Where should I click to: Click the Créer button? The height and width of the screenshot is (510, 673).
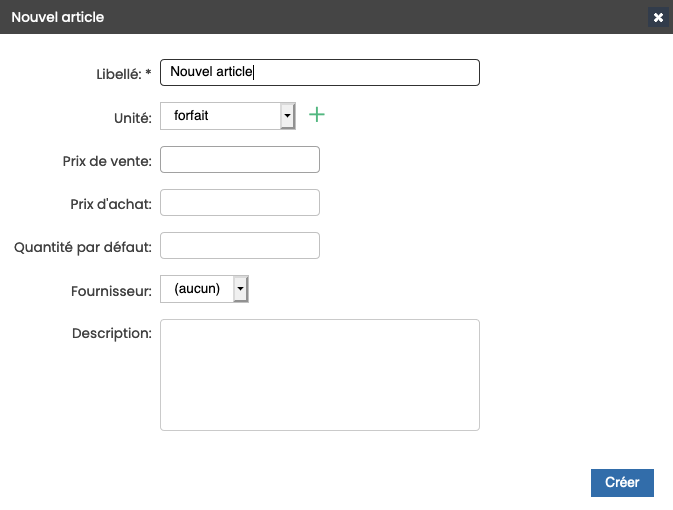coord(622,483)
